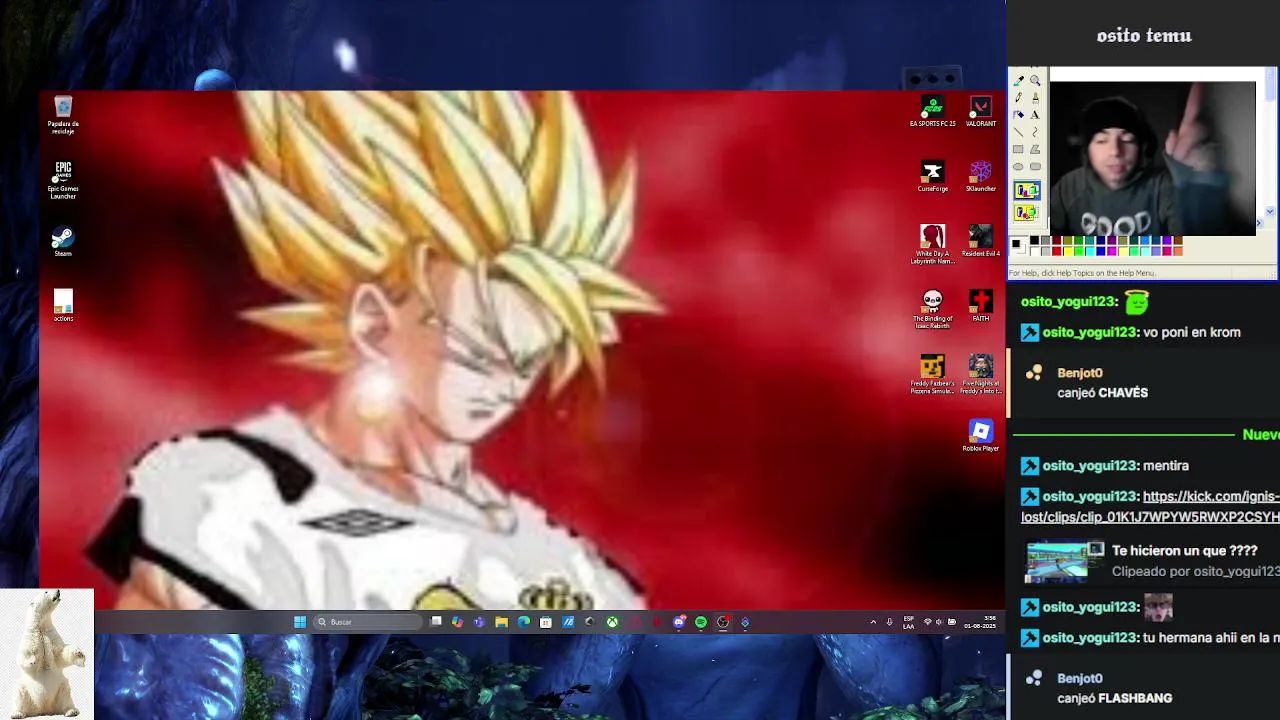Select the Rounded Rectangle tool in Paint
Screen dimensions: 1280x720
click(x=1035, y=166)
